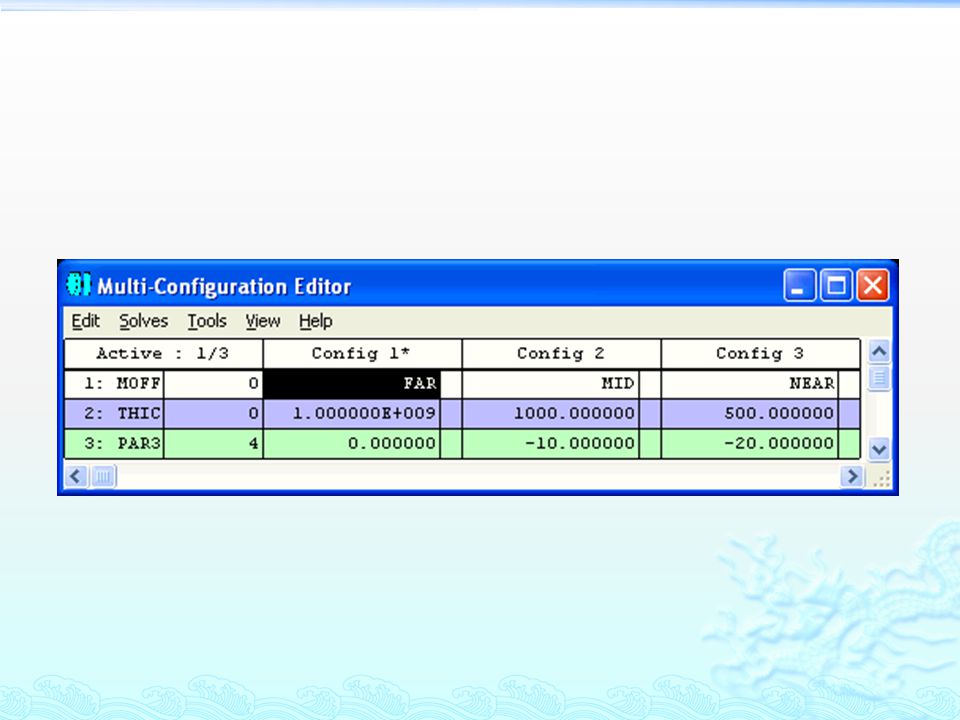Select the 1.000000E+009 thickness cell
This screenshot has width=960, height=720.
click(351, 413)
